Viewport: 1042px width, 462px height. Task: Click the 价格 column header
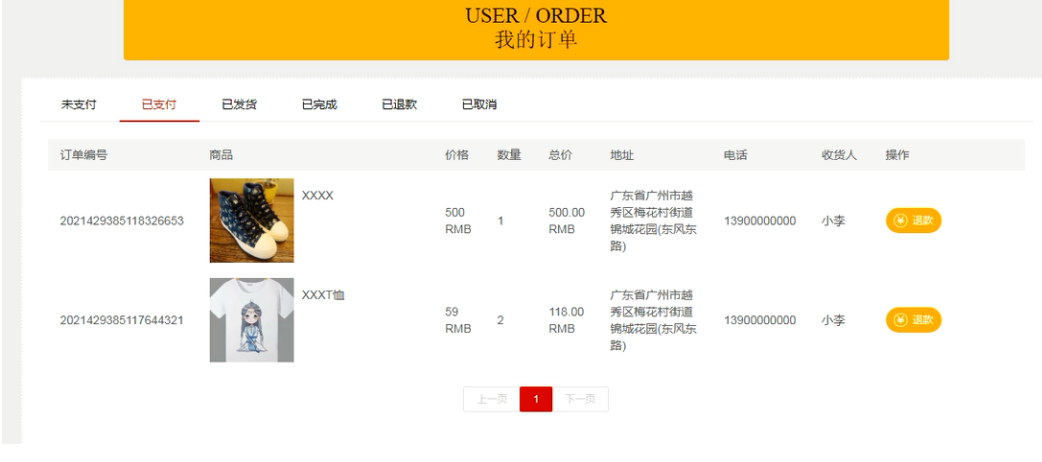pyautogui.click(x=457, y=155)
